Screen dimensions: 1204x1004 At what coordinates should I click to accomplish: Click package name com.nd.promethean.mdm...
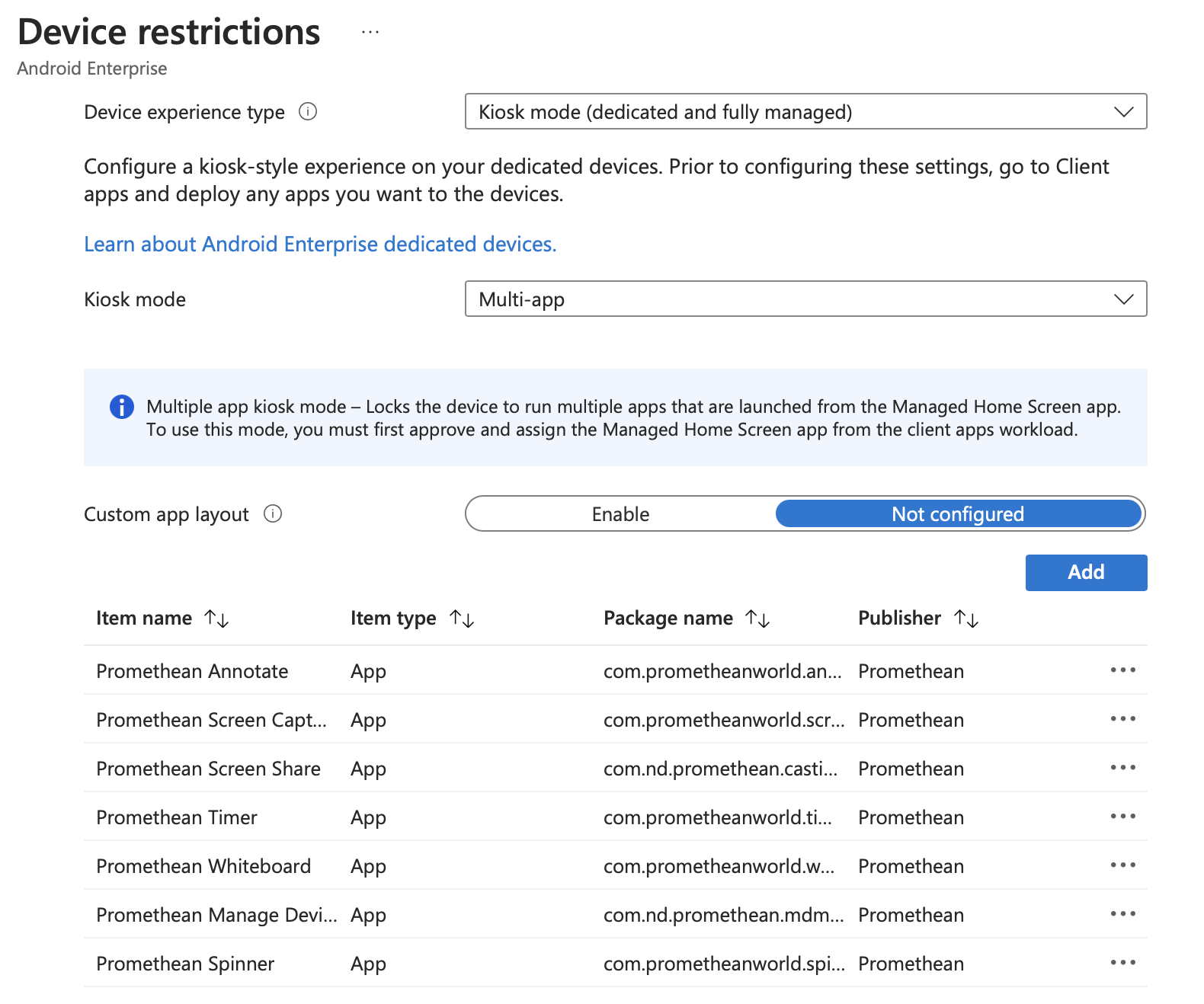pyautogui.click(x=724, y=915)
